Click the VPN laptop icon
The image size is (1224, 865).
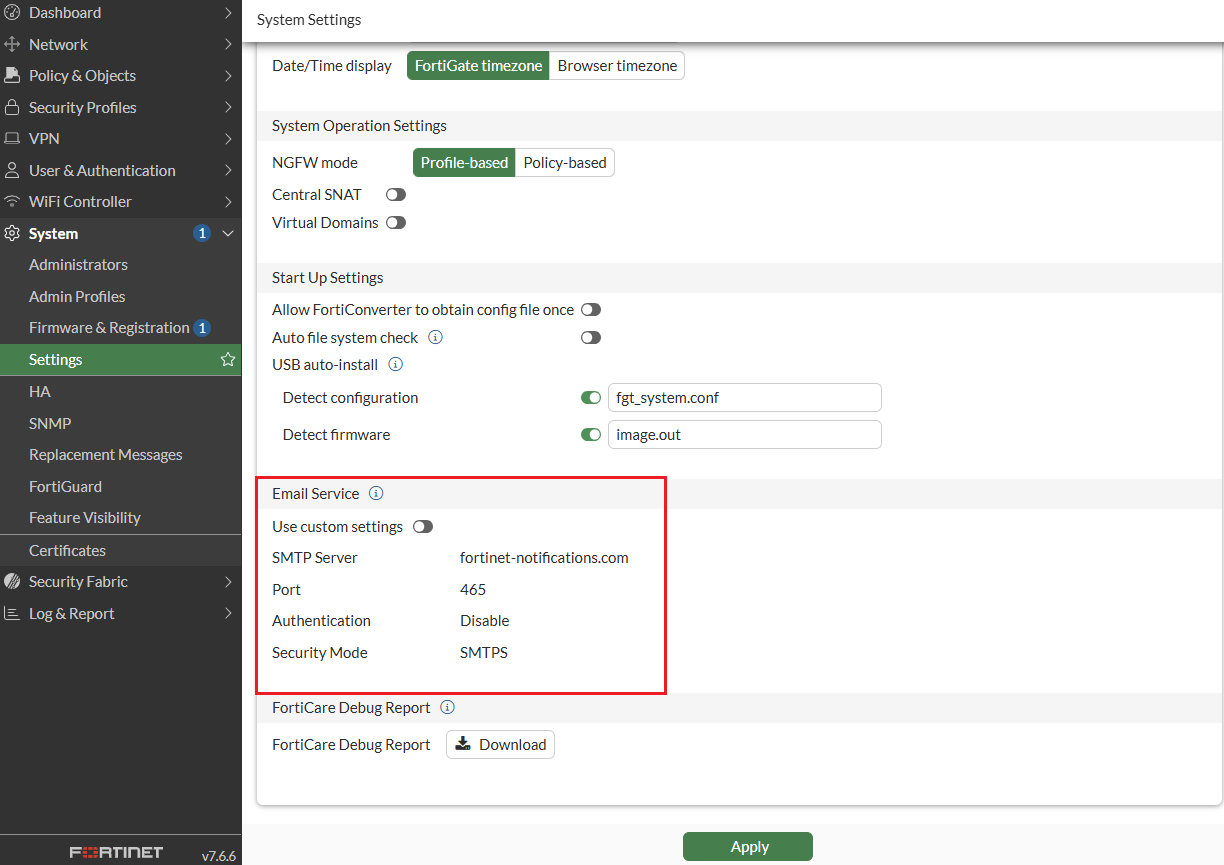(12, 138)
